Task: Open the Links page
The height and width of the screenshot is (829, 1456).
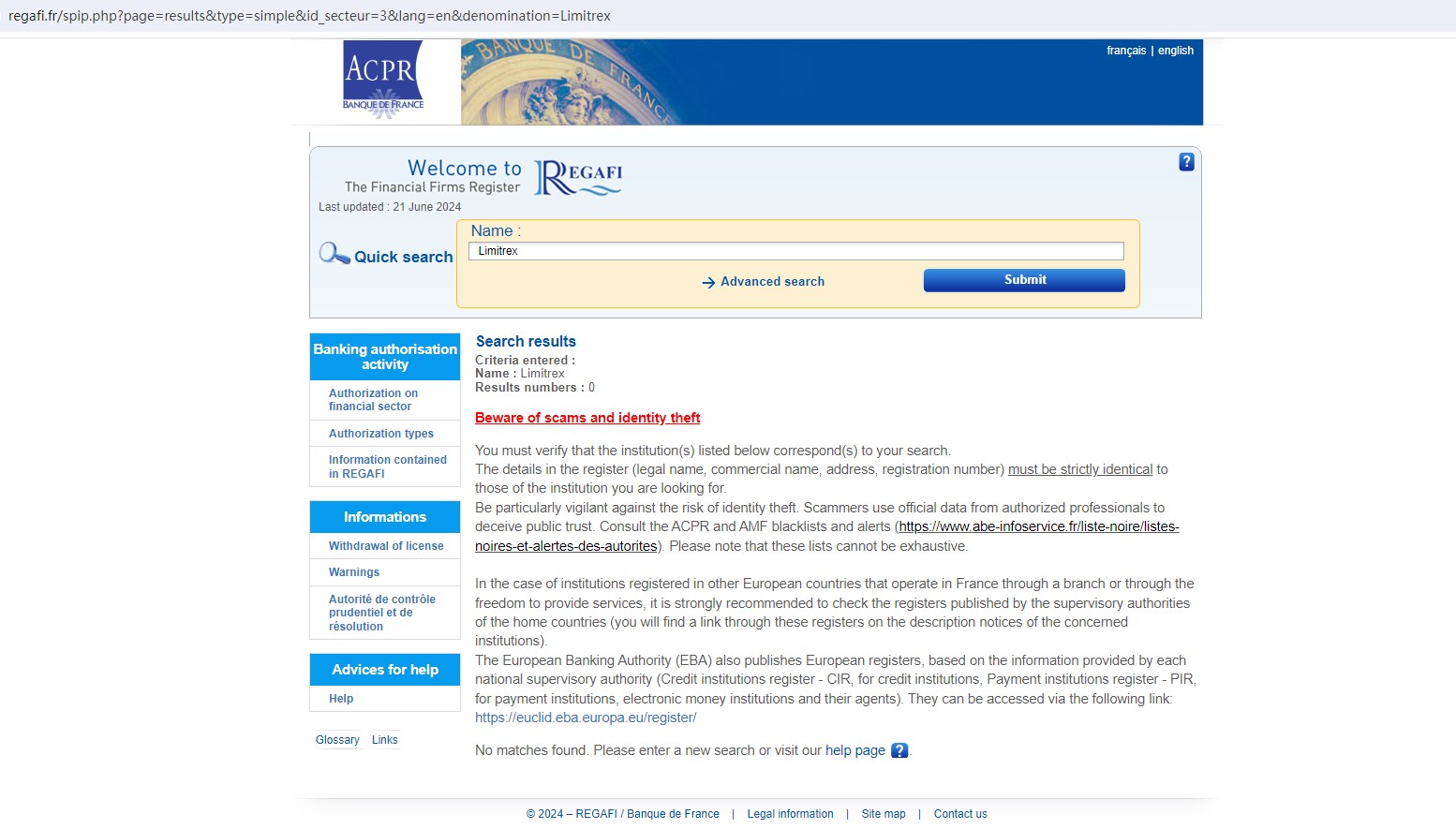Action: click(x=385, y=740)
